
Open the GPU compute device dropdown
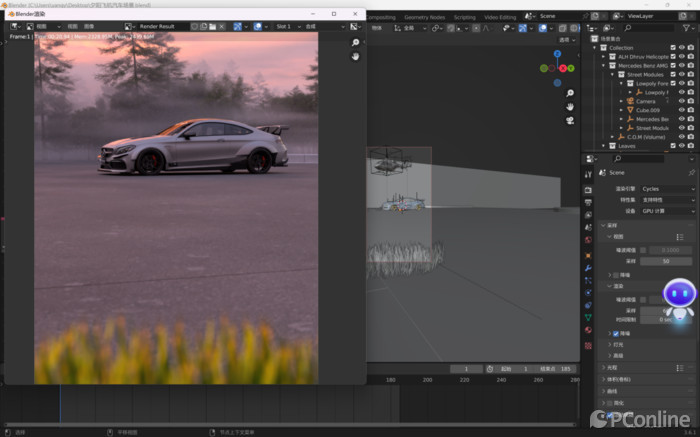point(668,211)
